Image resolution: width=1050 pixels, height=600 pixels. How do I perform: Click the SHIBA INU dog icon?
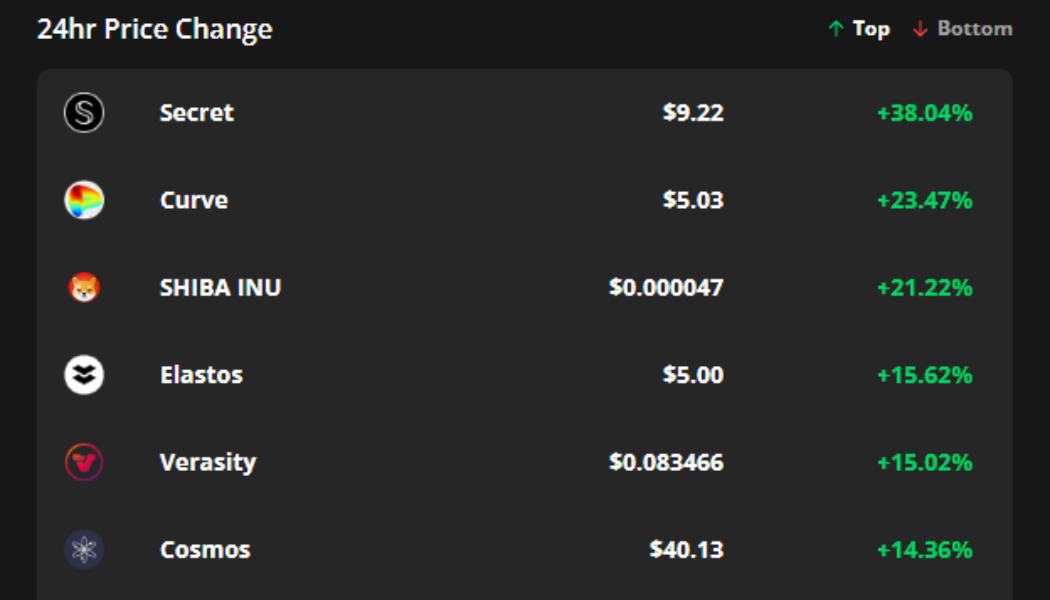pyautogui.click(x=85, y=287)
